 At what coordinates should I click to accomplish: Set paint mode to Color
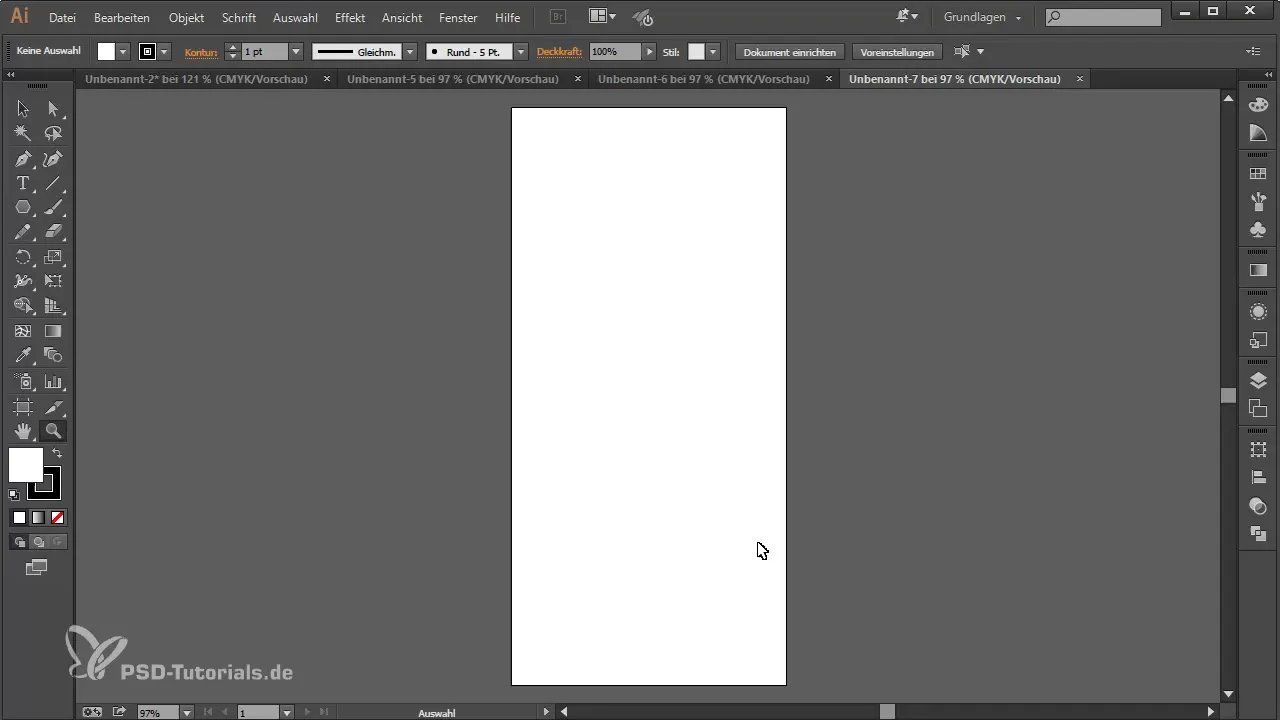[19, 517]
